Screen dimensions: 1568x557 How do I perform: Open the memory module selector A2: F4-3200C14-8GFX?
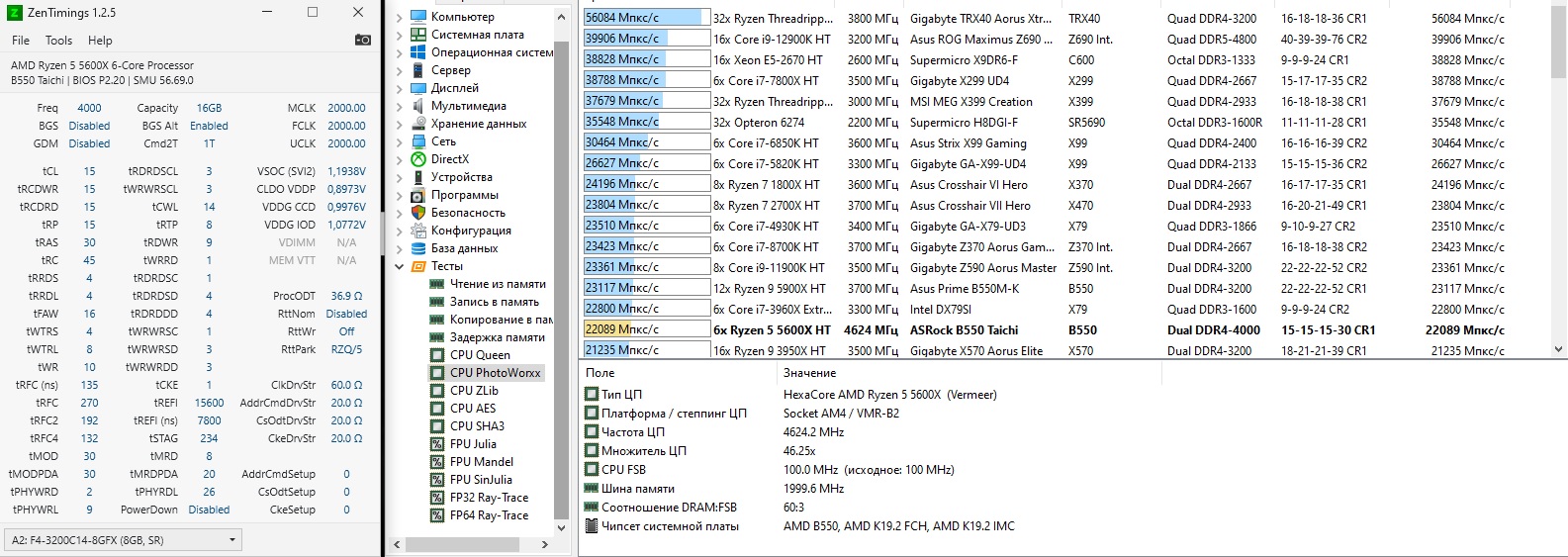[124, 540]
